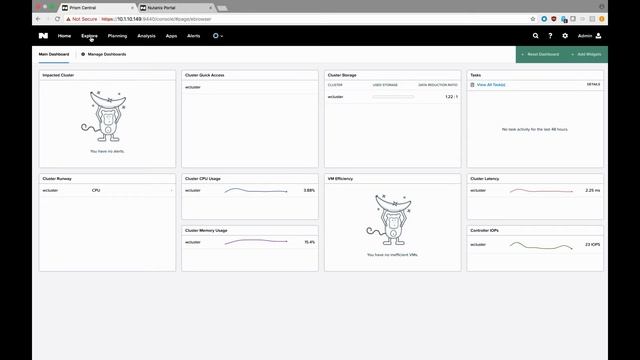The height and width of the screenshot is (360, 640).
Task: Click the Cluster Storage used storage bar
Action: tap(393, 97)
